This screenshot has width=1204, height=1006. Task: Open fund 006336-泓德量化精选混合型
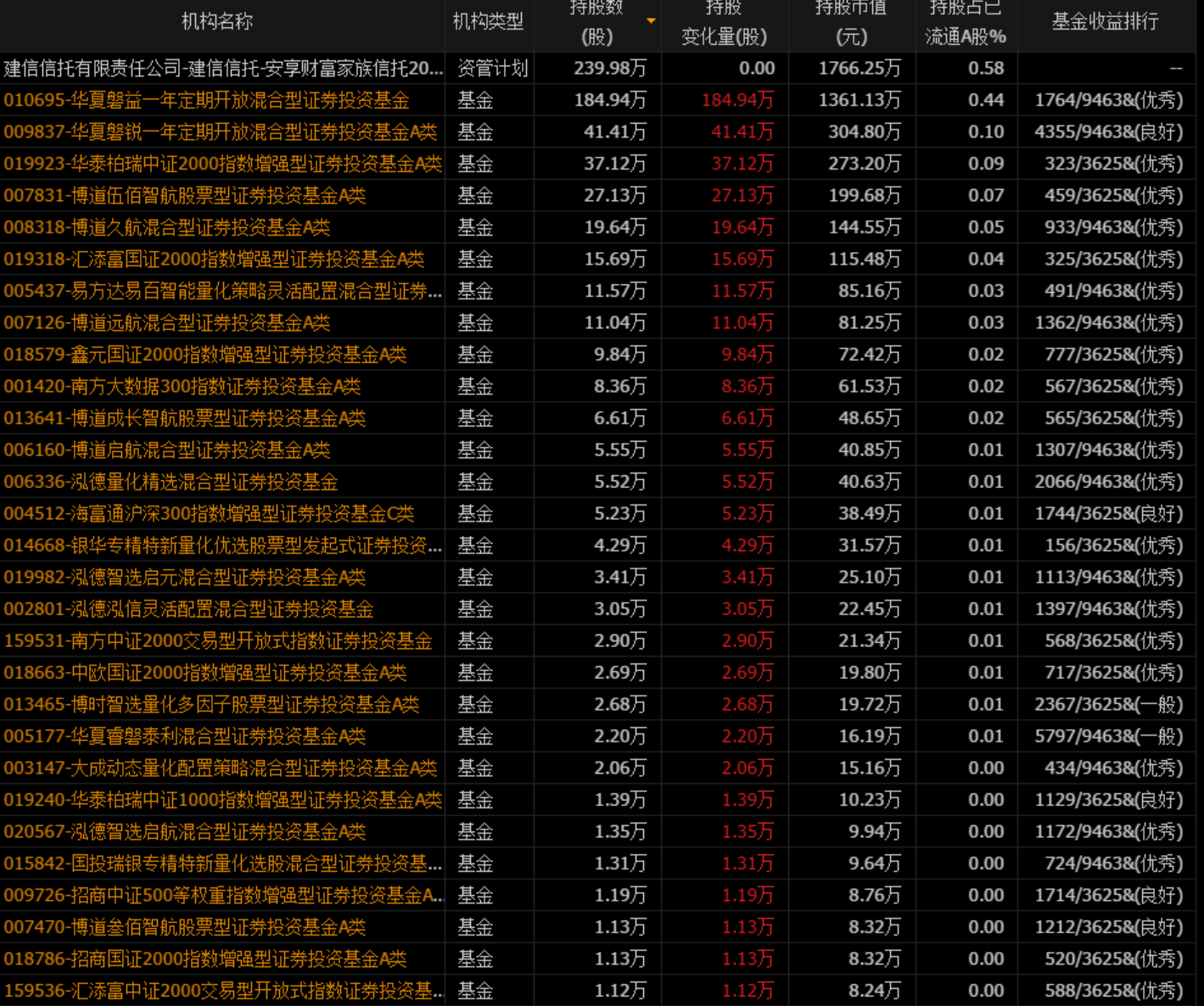pyautogui.click(x=171, y=482)
